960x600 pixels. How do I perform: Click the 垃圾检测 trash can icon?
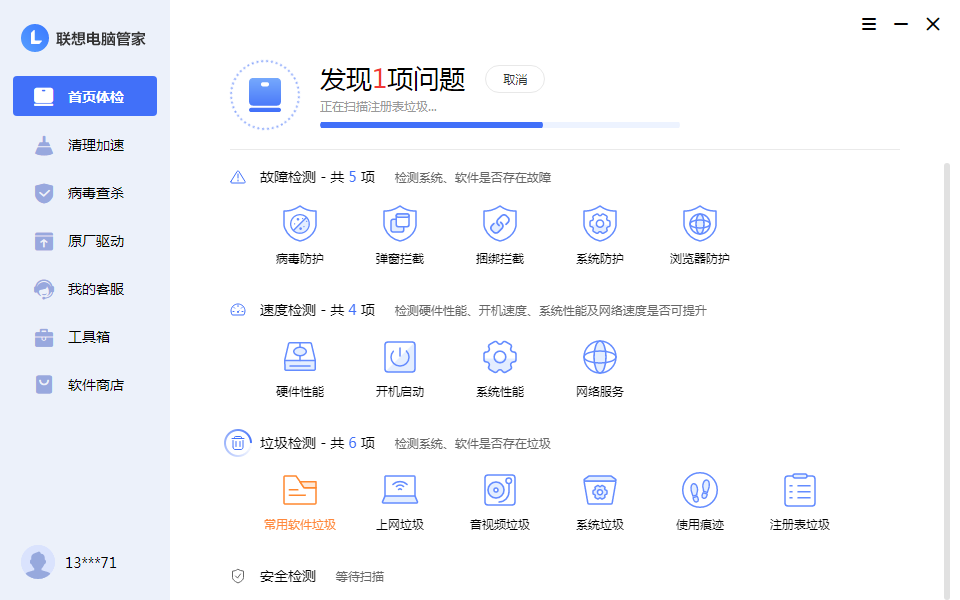click(x=238, y=443)
